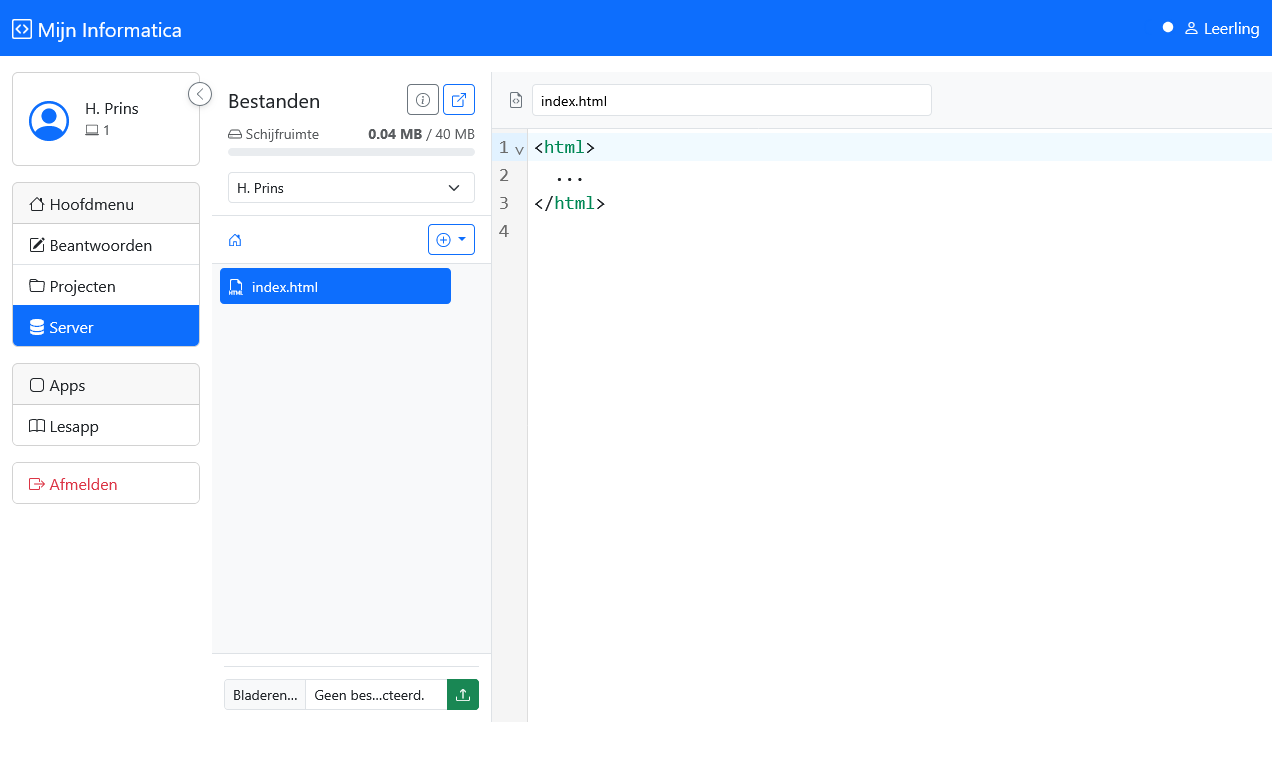Screen dimensions: 1272x770
Task: Click the file type icon beside filename
Action: click(516, 100)
